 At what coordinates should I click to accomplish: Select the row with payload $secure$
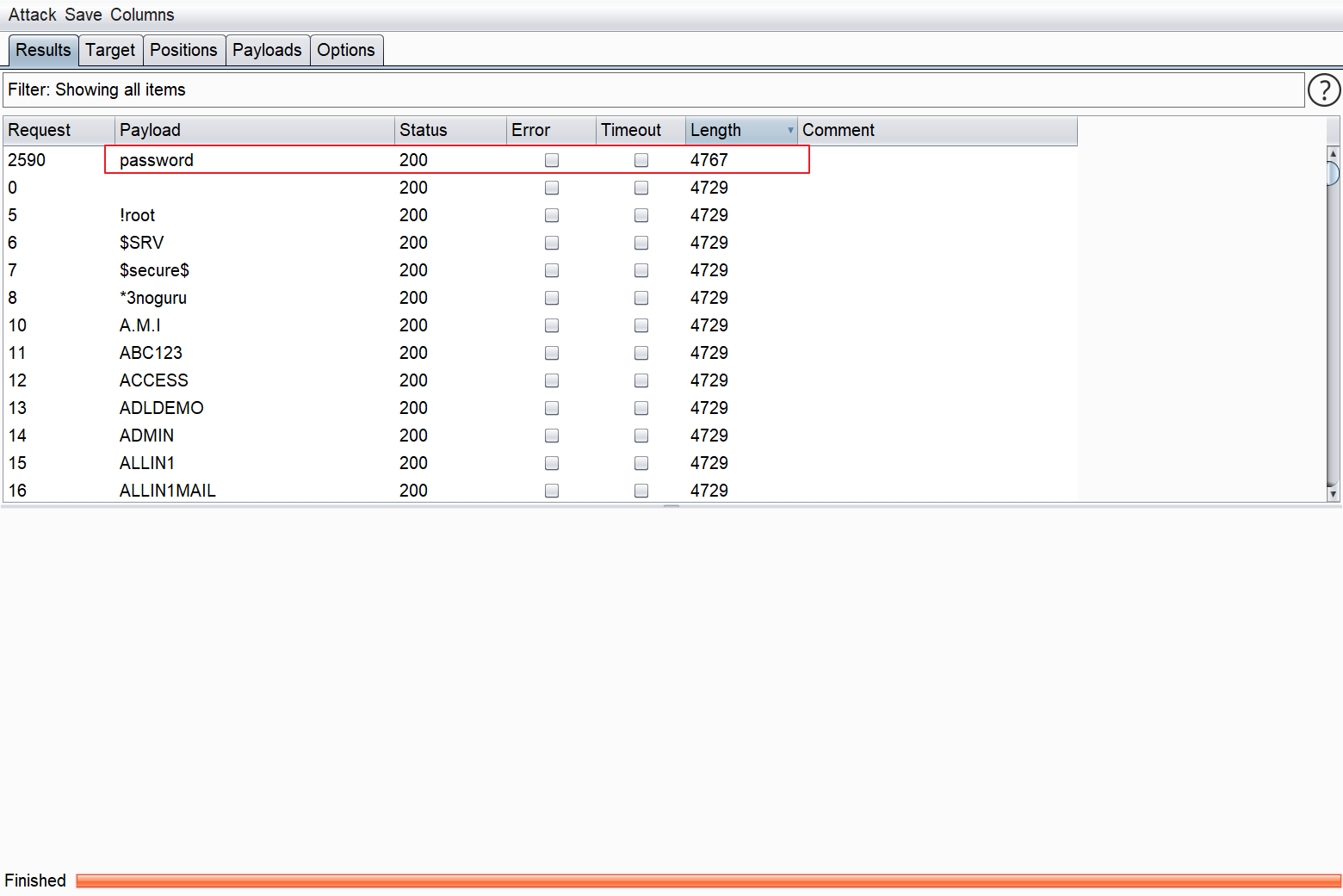click(154, 270)
